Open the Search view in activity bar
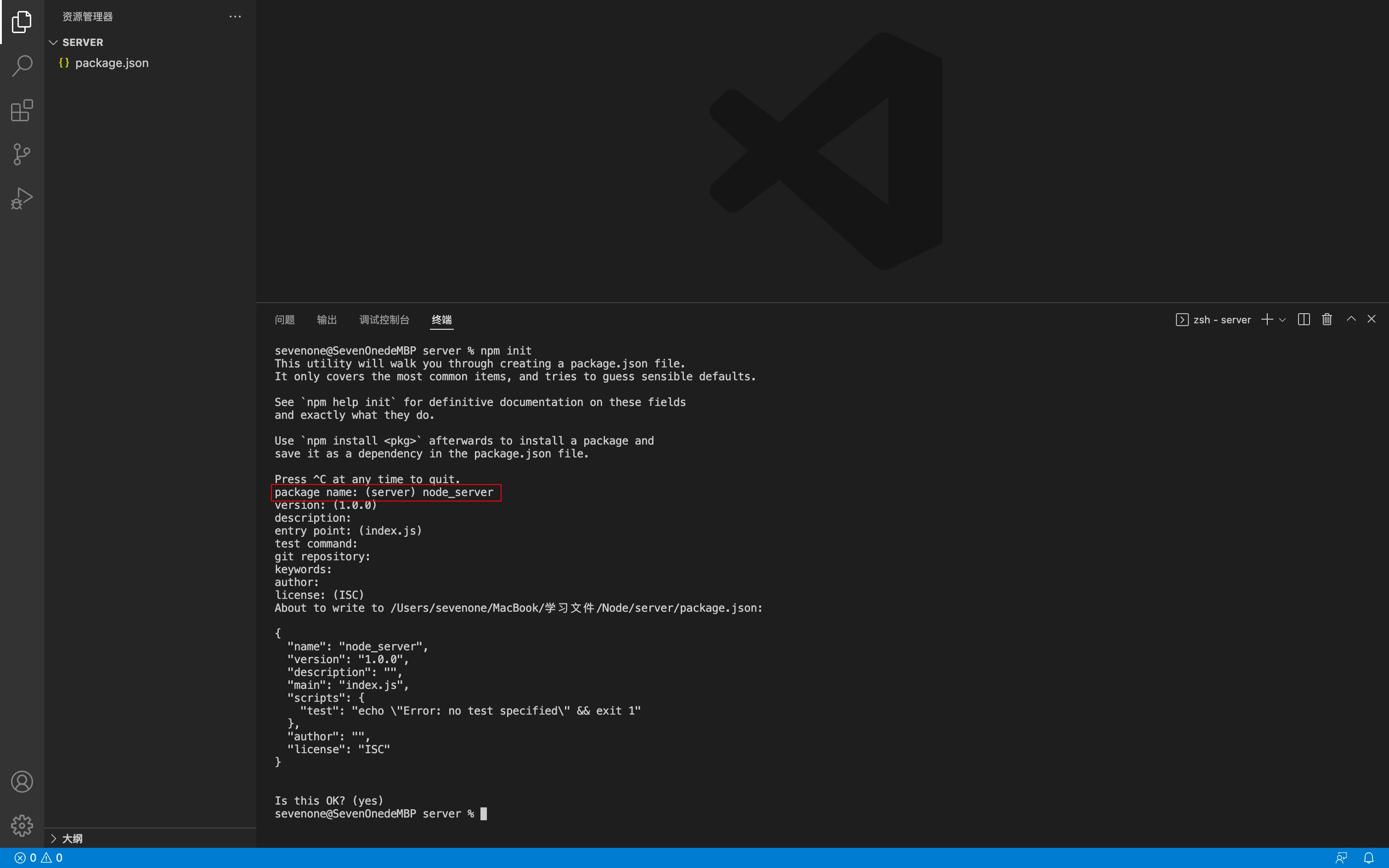 click(22, 65)
